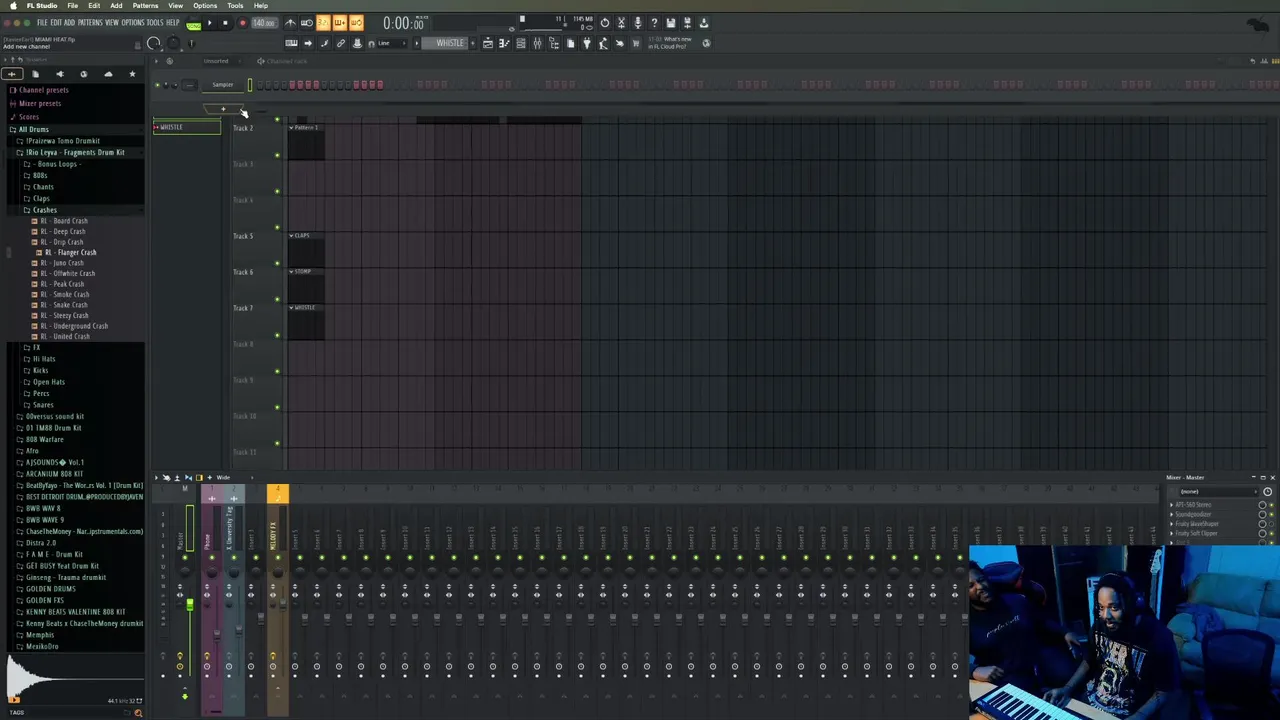The width and height of the screenshot is (1280, 720).
Task: Click the browser star favorites tab icon
Action: (x=132, y=74)
